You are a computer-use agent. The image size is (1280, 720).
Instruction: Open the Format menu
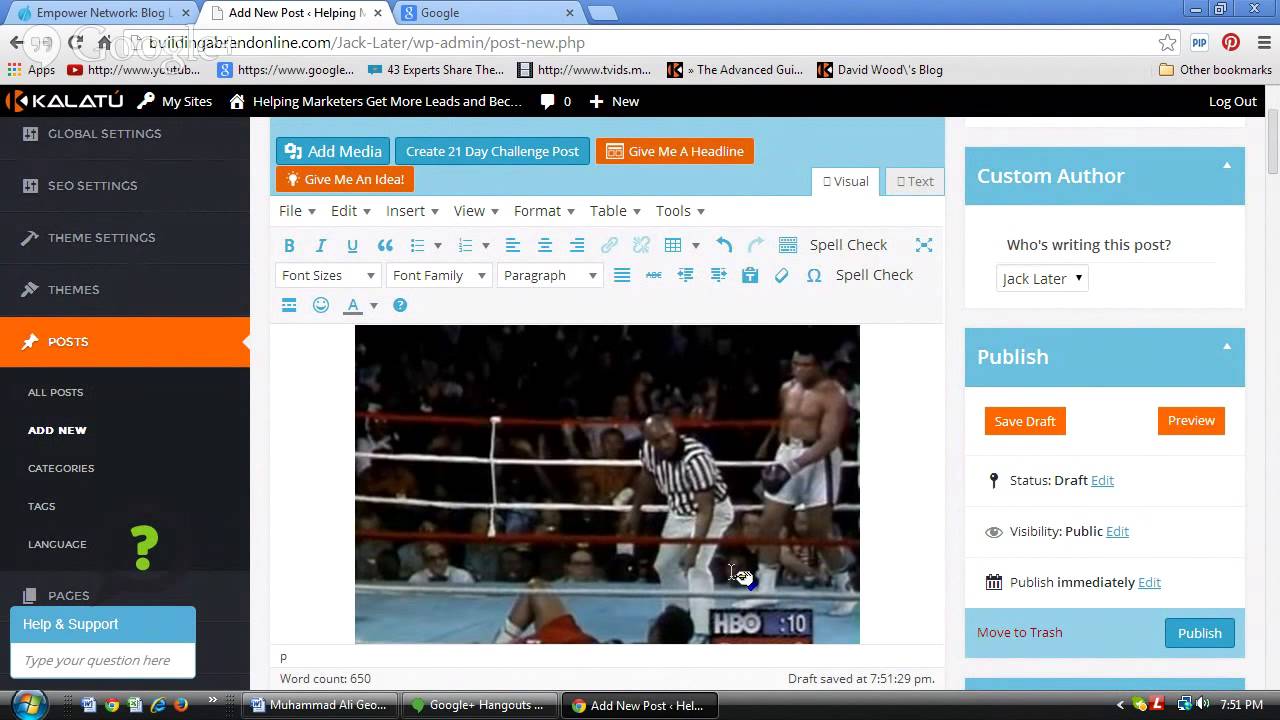coord(544,211)
